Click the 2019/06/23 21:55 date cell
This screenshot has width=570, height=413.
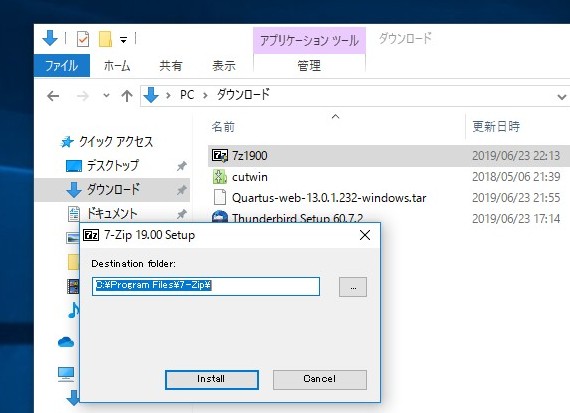[516, 198]
